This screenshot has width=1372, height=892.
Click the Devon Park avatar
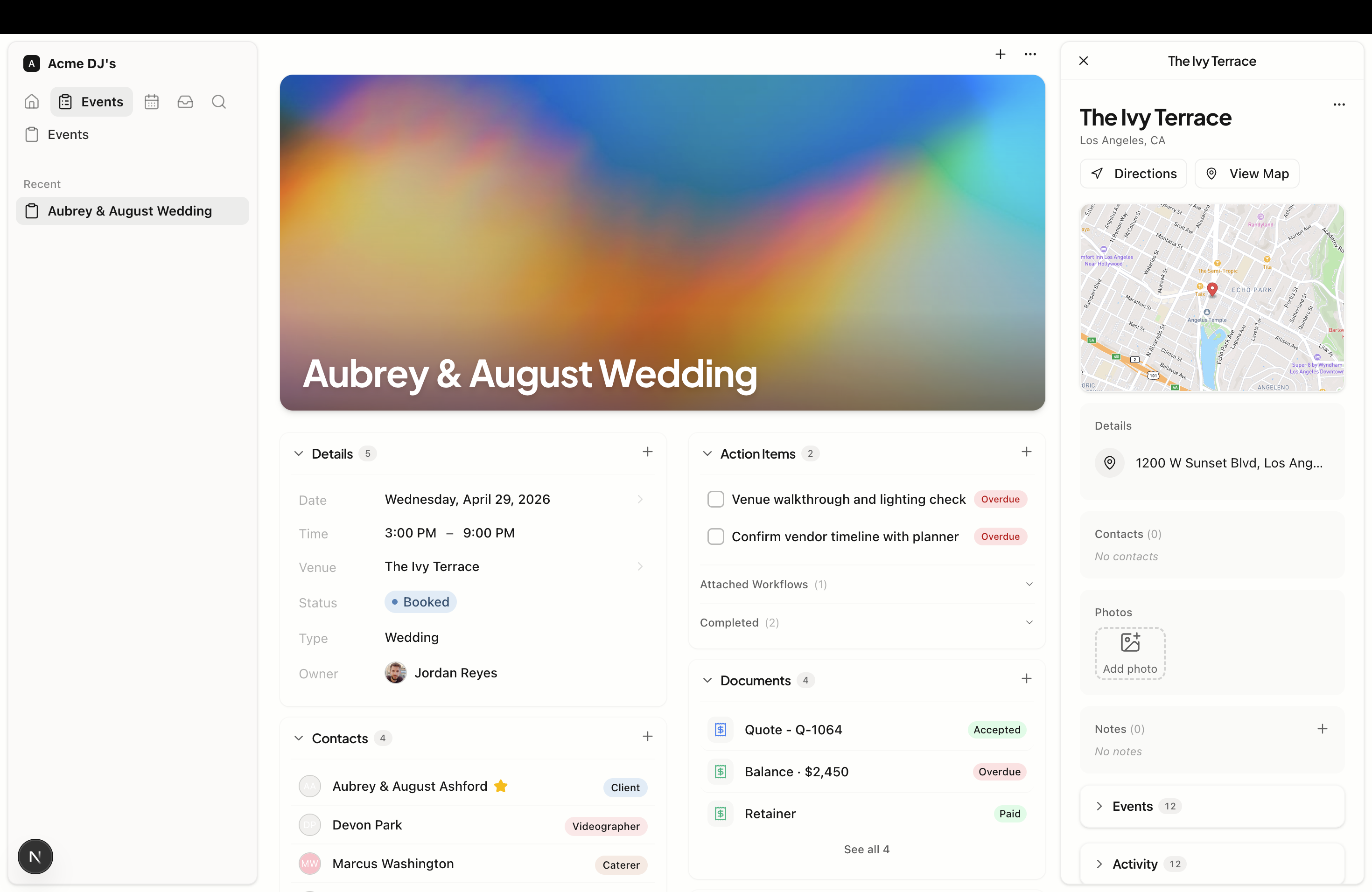tap(309, 825)
